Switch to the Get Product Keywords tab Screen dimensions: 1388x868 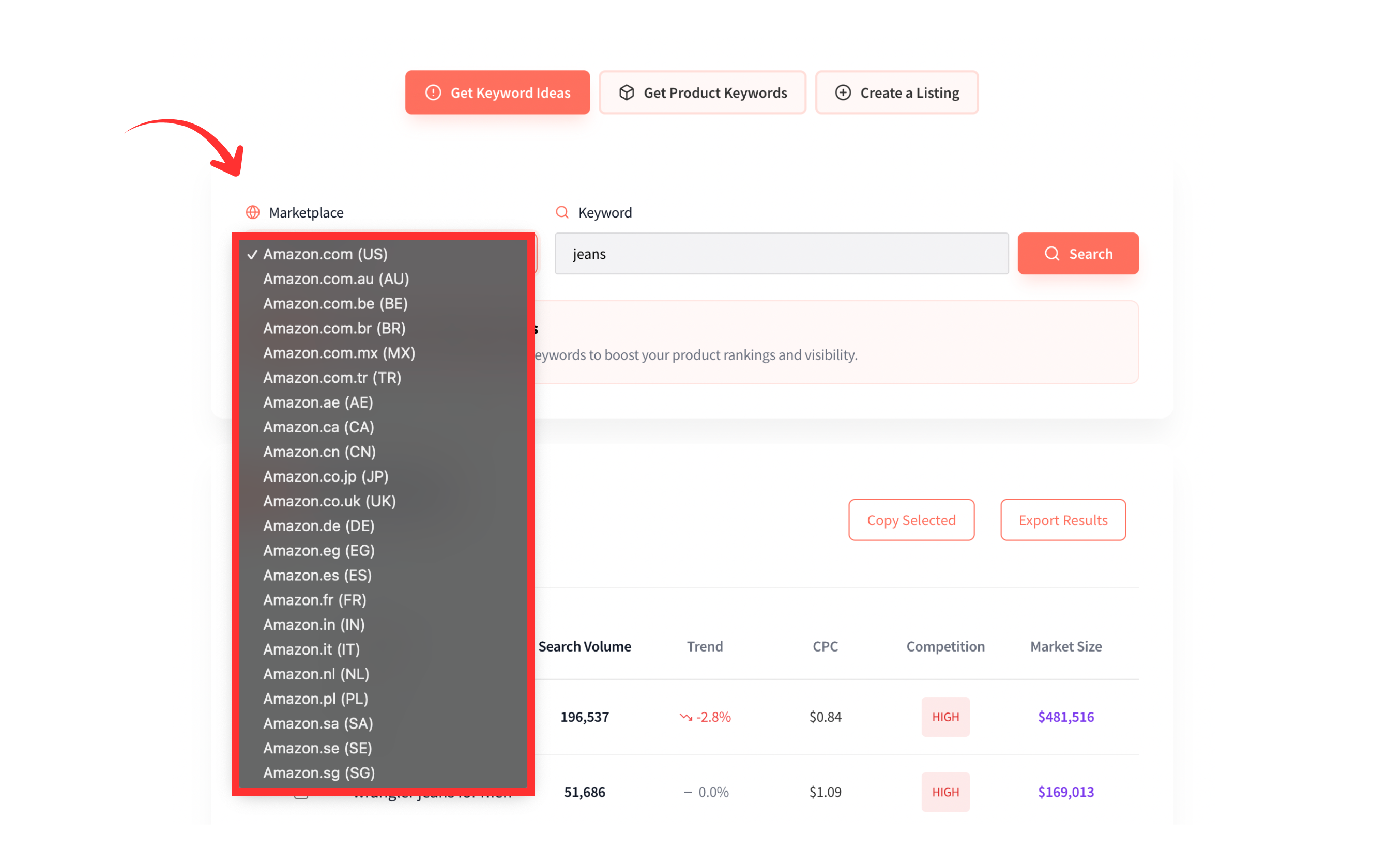703,92
